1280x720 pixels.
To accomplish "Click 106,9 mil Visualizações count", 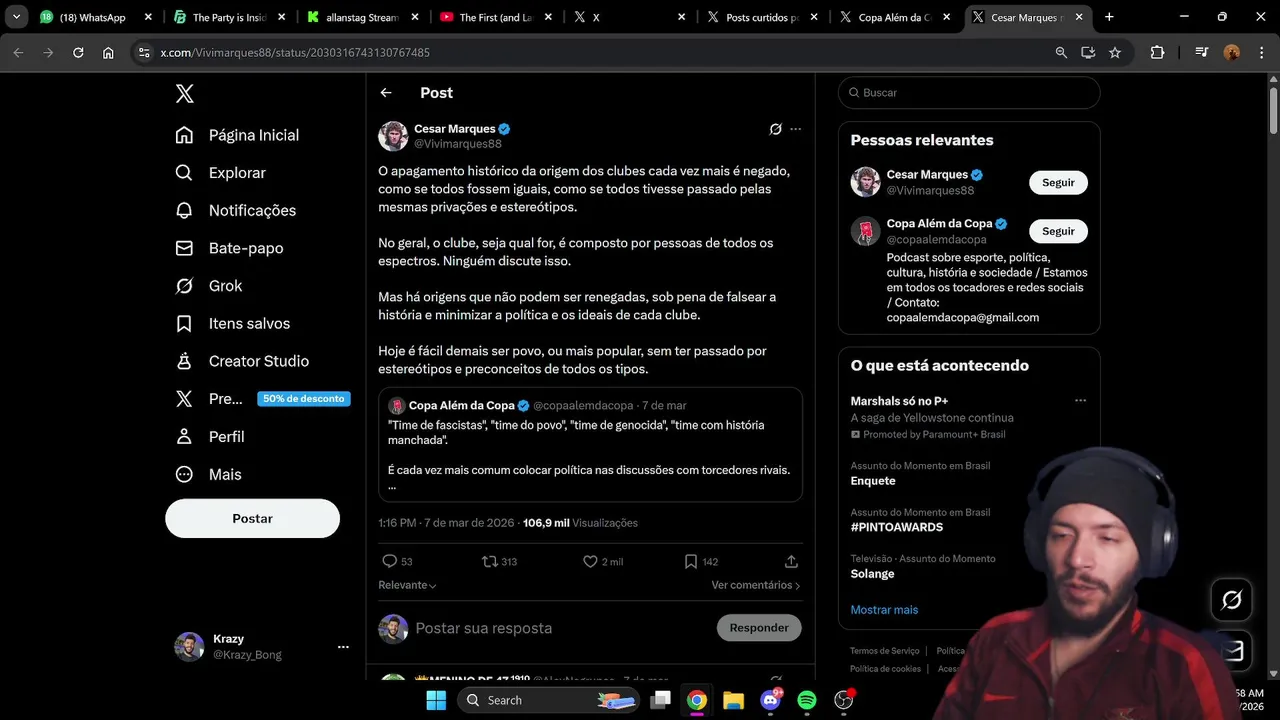I will pos(580,523).
